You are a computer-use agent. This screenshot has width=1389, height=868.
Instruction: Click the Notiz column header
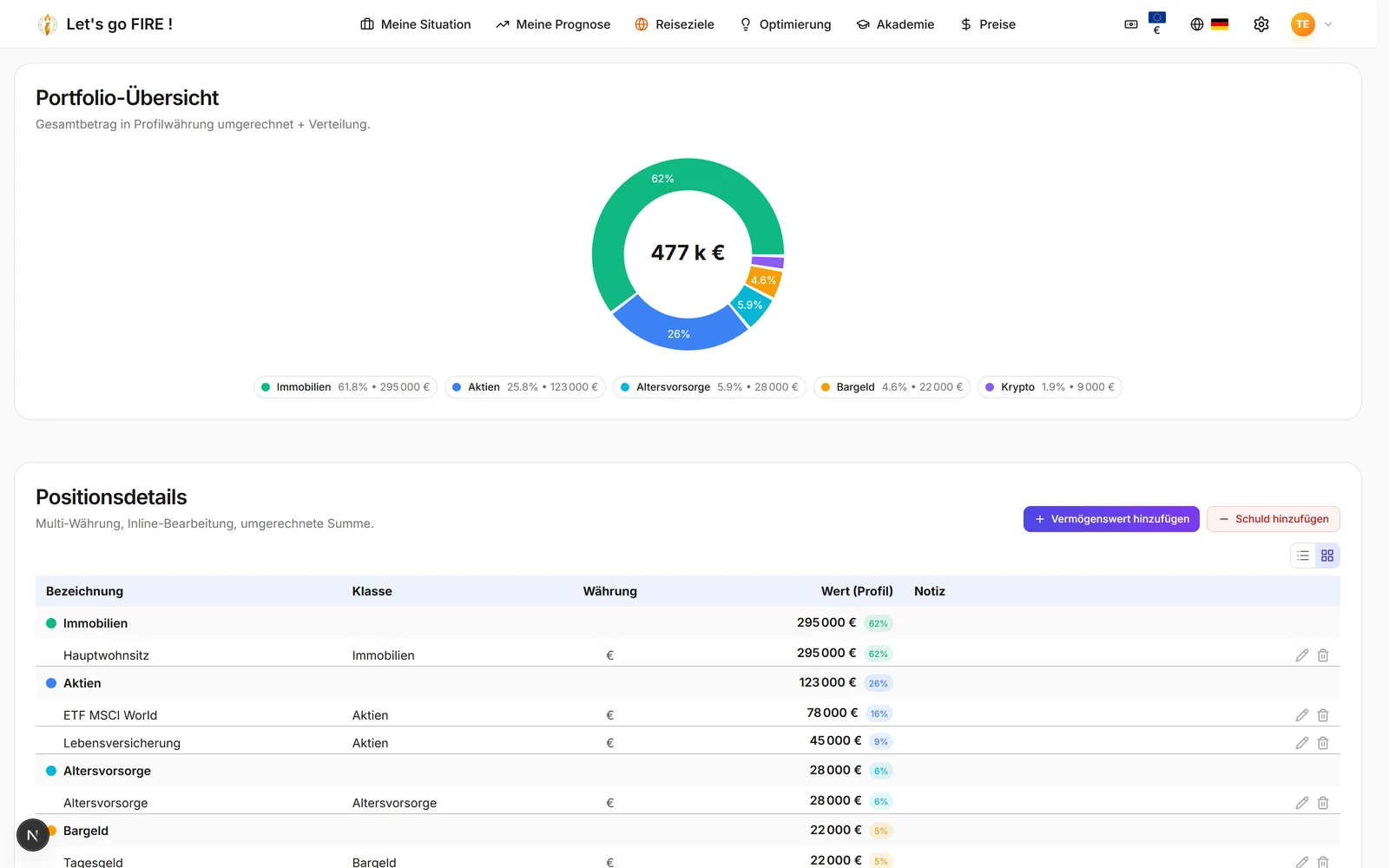coord(930,591)
